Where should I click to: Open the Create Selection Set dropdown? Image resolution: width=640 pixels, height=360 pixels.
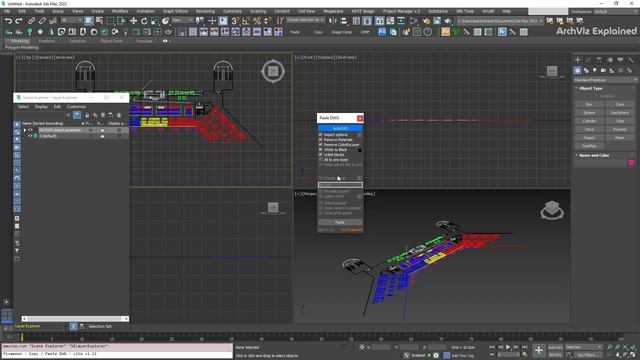click(x=305, y=20)
